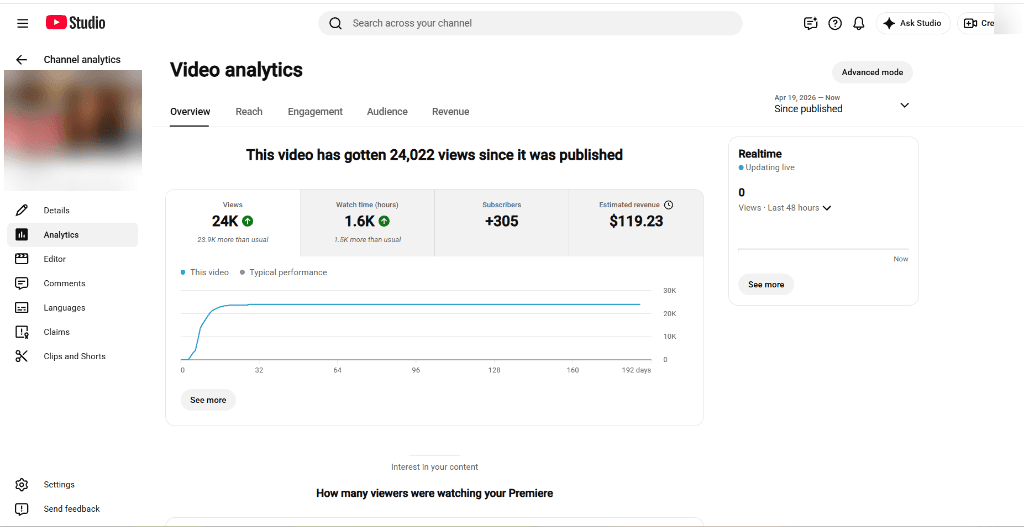Open the notifications bell
1024x527 pixels.
859,24
